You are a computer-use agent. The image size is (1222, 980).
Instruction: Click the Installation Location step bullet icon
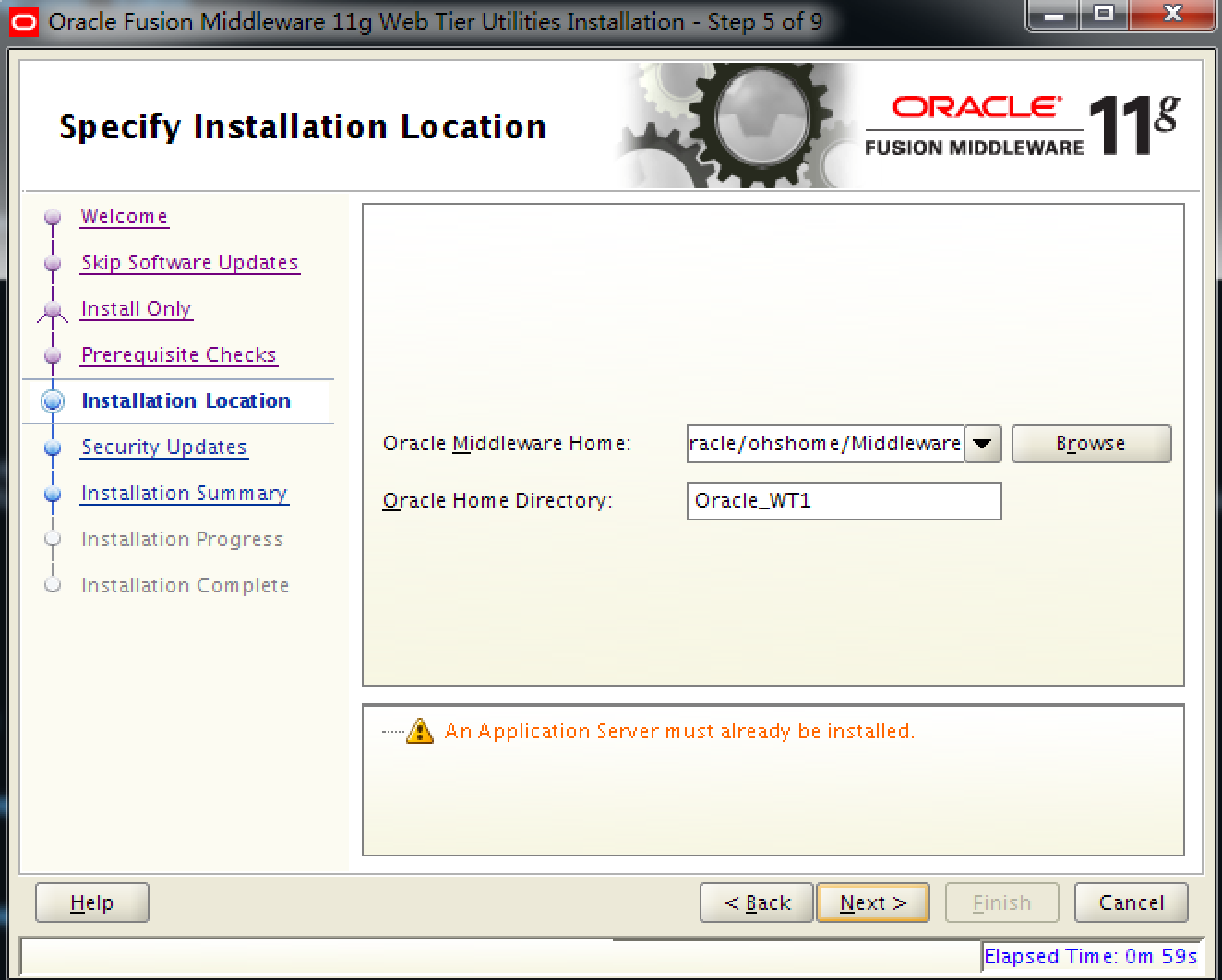click(53, 401)
